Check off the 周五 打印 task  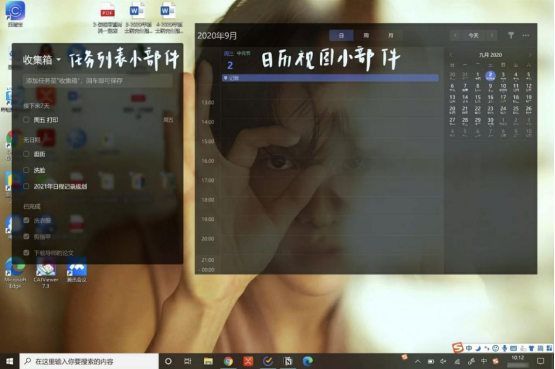26,120
